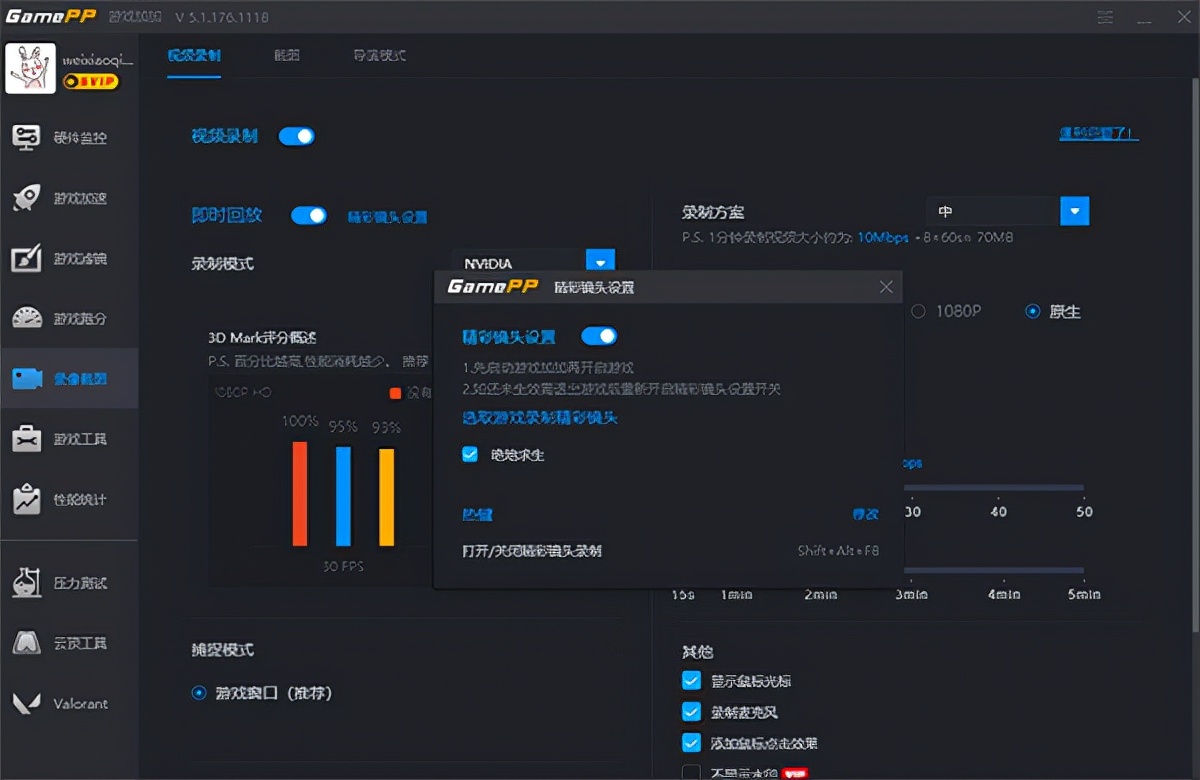Click the Valorant logo in sidebar
Image resolution: width=1200 pixels, height=780 pixels.
tap(27, 703)
